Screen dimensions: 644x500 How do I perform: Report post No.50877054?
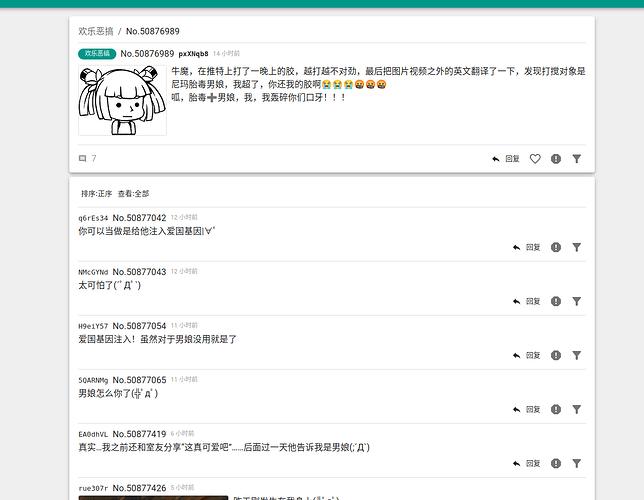556,355
